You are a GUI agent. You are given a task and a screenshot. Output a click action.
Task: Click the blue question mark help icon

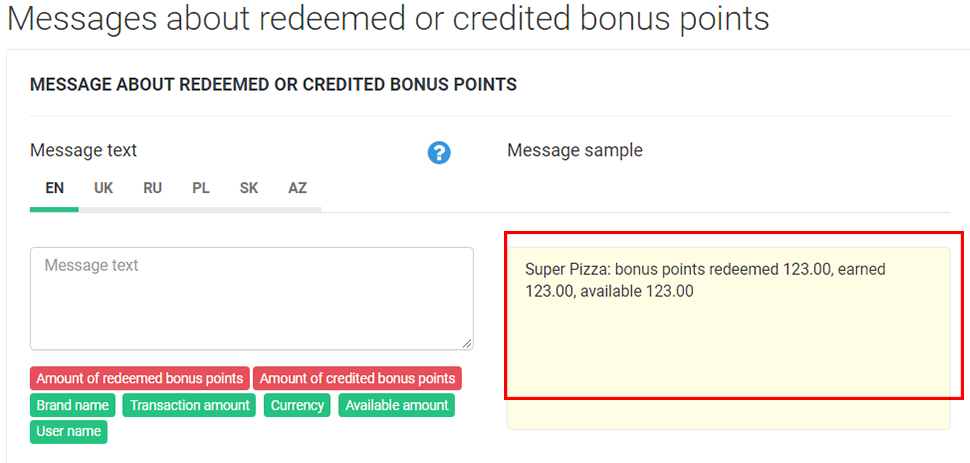(439, 153)
